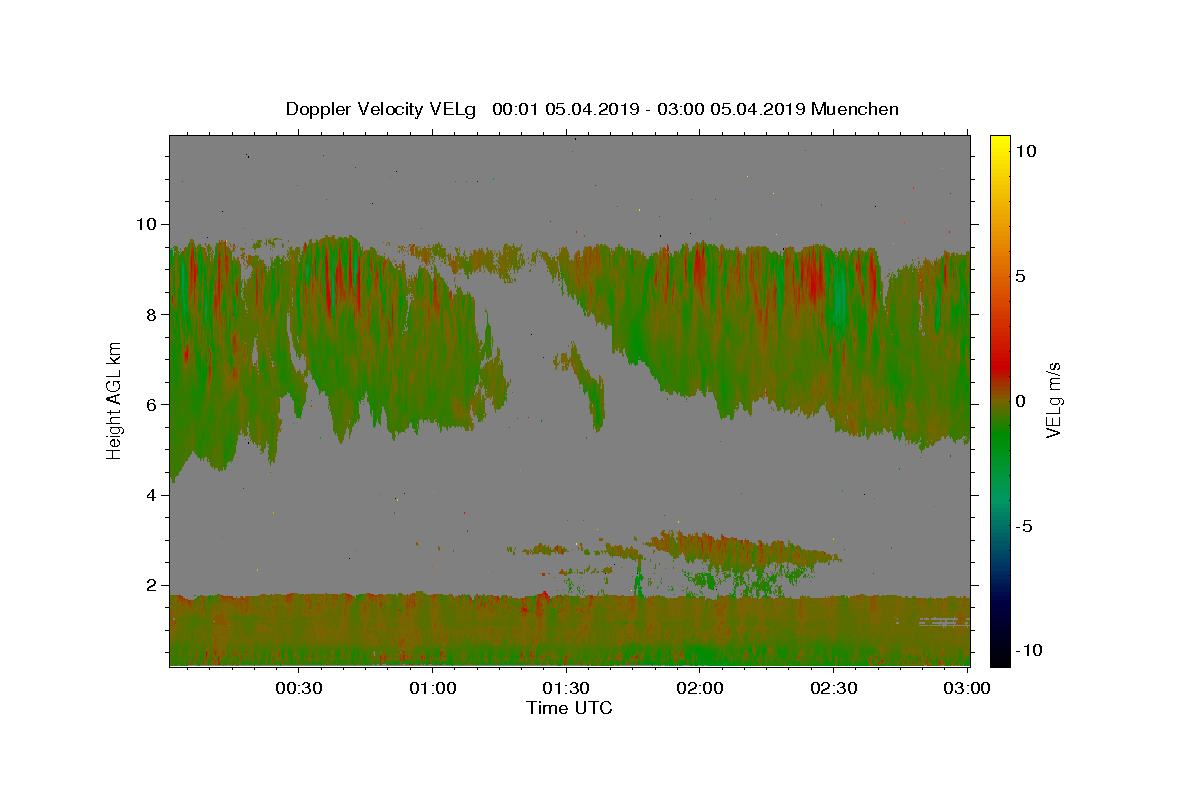Click colorbar value label '-10' at bottom
Screen dimensions: 1200x800
click(x=1029, y=650)
